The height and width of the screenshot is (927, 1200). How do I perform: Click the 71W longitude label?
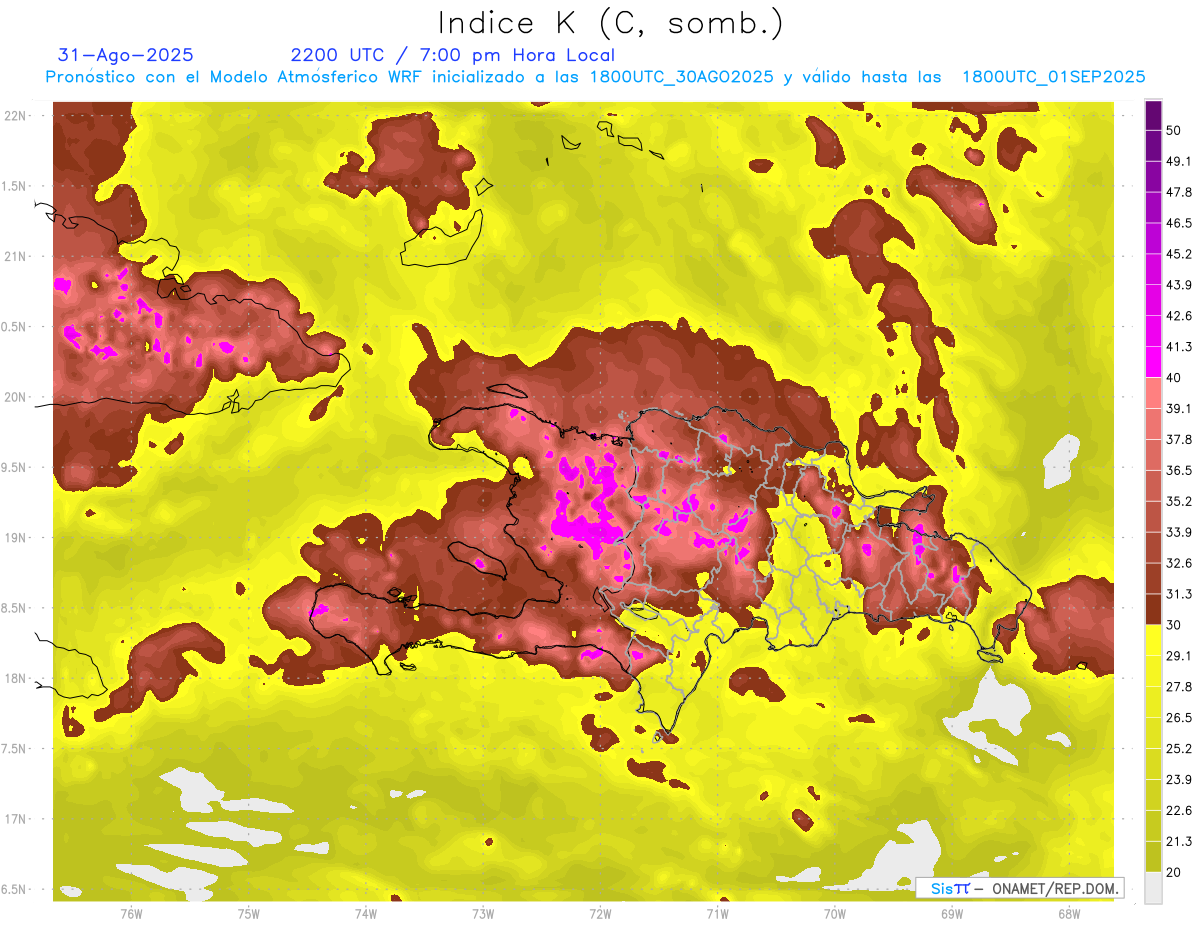click(x=717, y=913)
